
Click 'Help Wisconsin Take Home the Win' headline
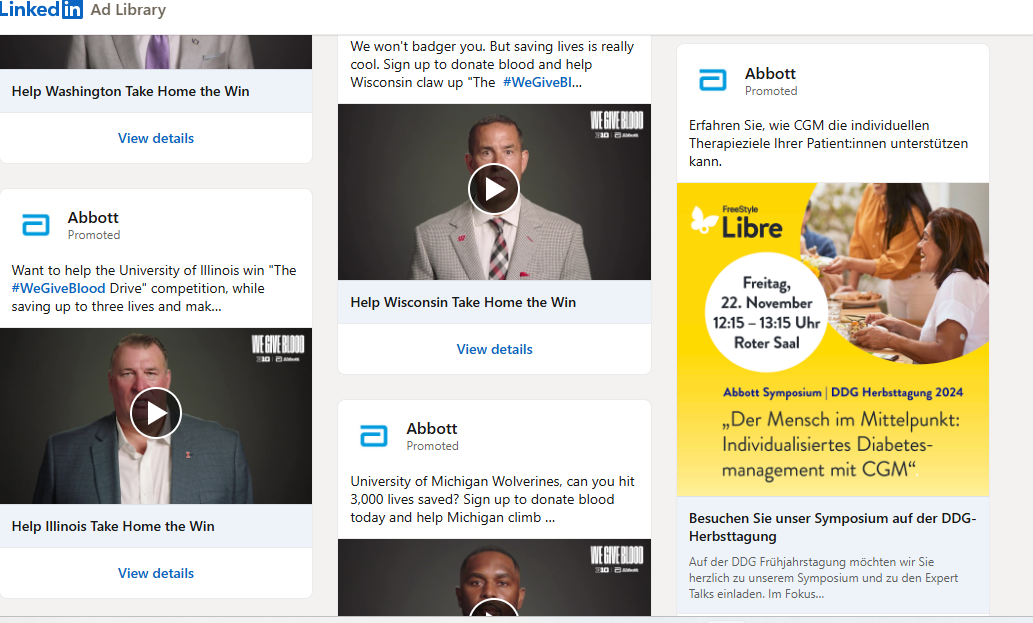(x=463, y=302)
